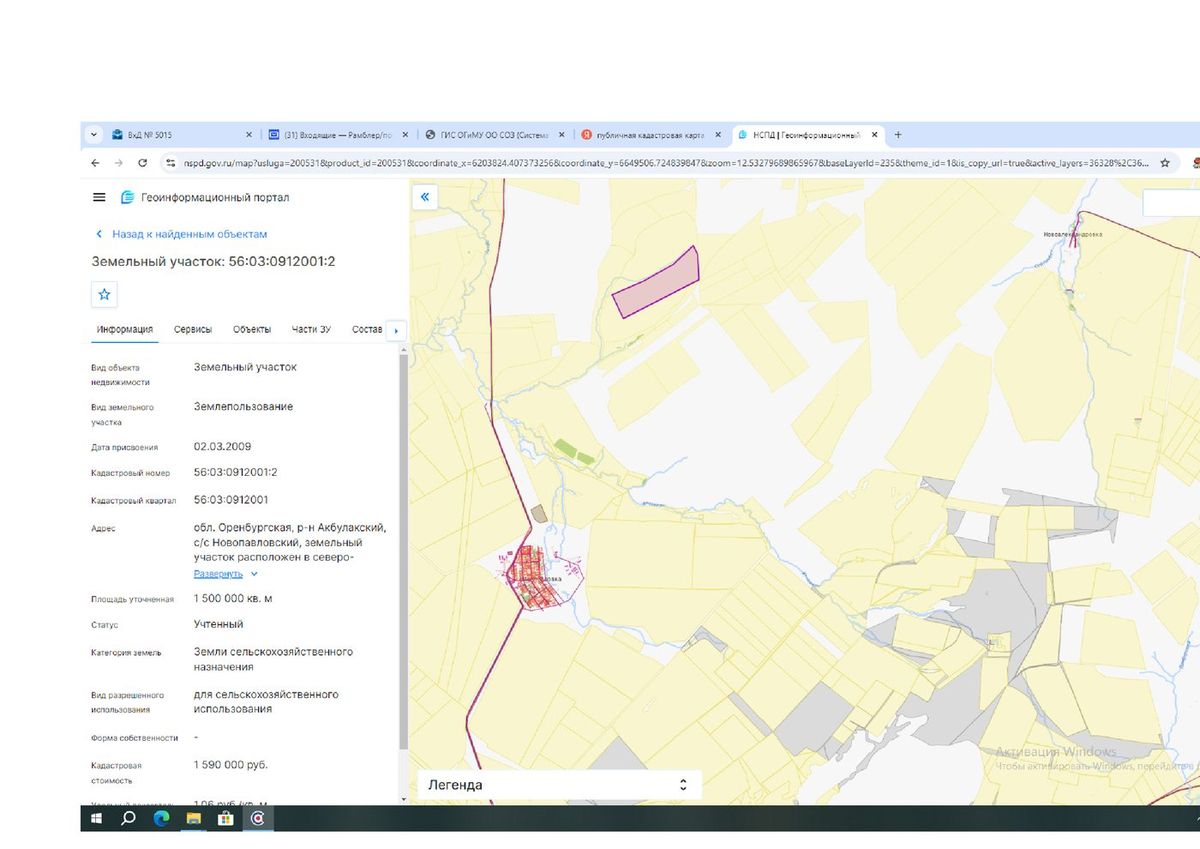Viewport: 1200px width, 849px height.
Task: Expand the full address with Развернуть
Action: click(x=226, y=574)
